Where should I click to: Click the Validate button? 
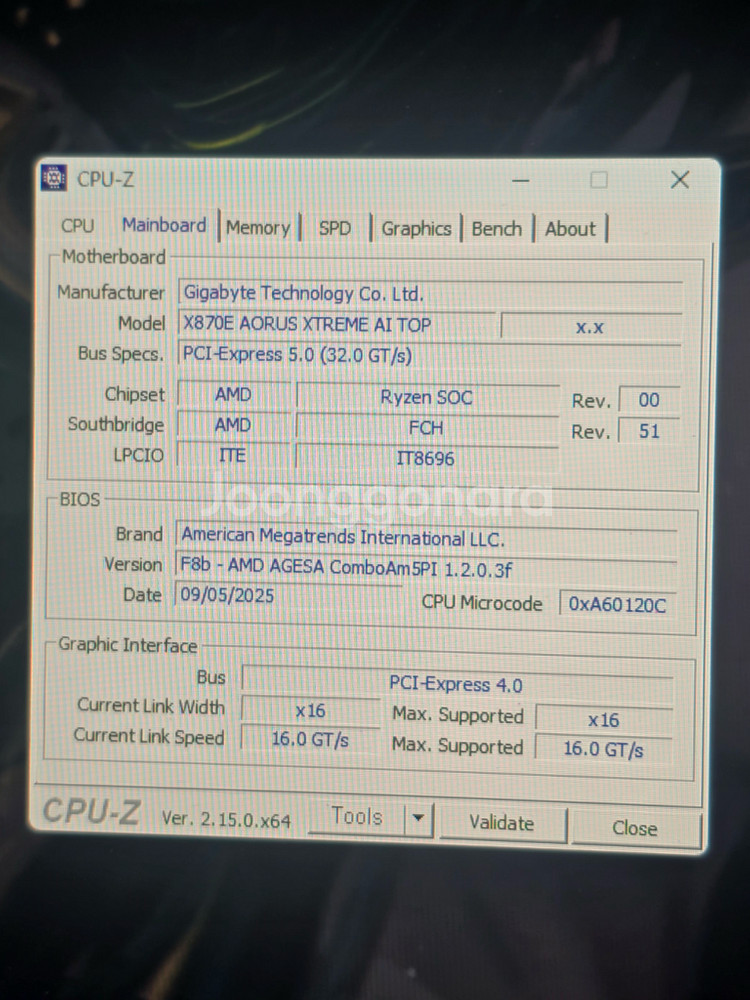[x=501, y=823]
